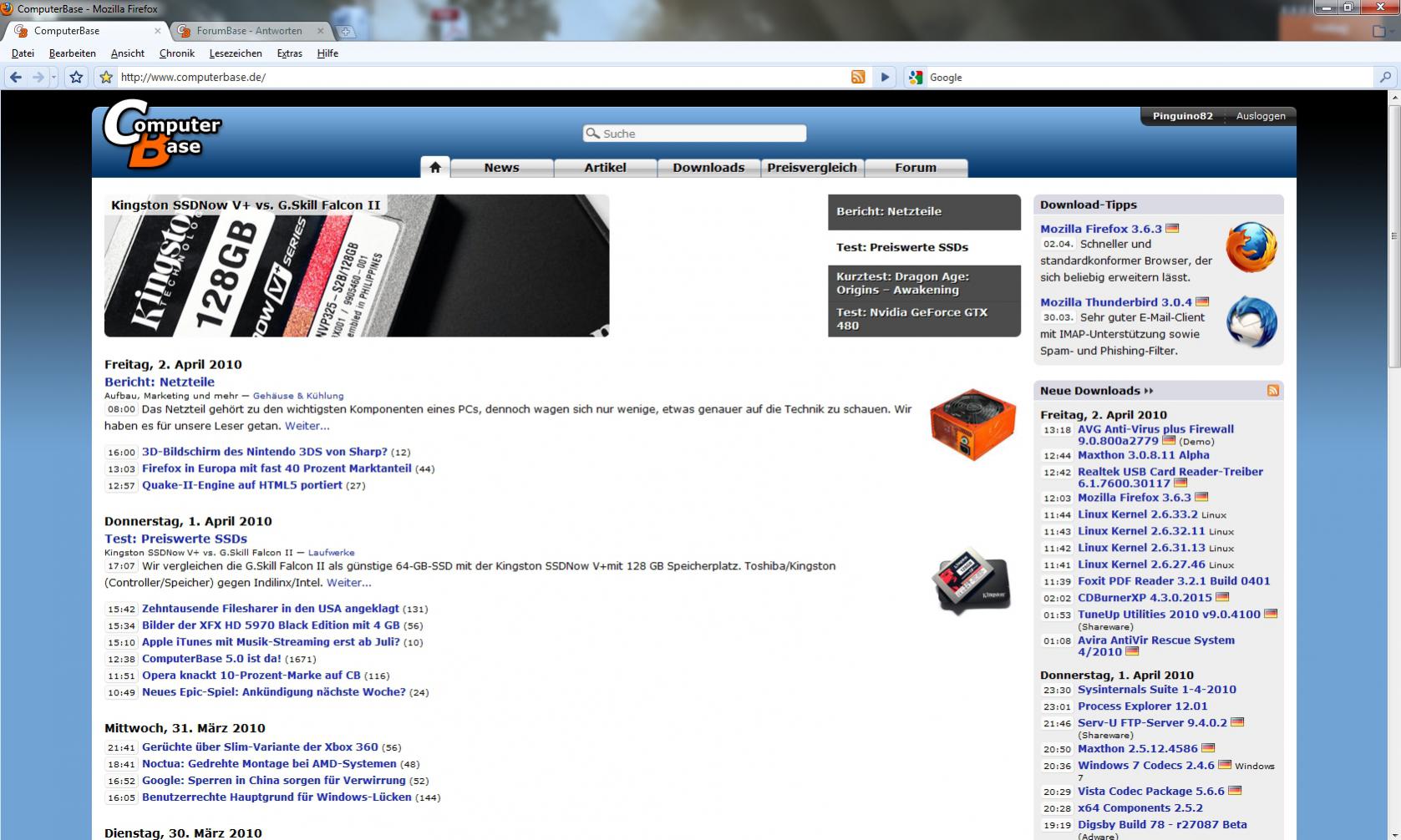1401x840 pixels.
Task: Go forward with the browser forward arrow
Action: 38,77
